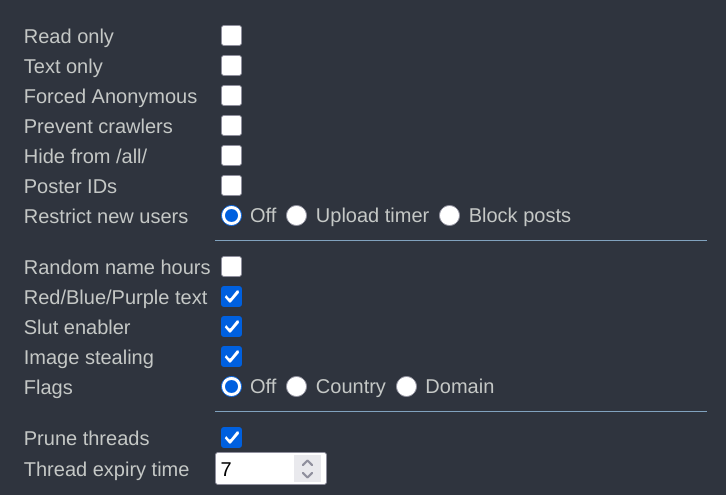Select Country flags radio button
This screenshot has width=726, height=495.
(296, 387)
